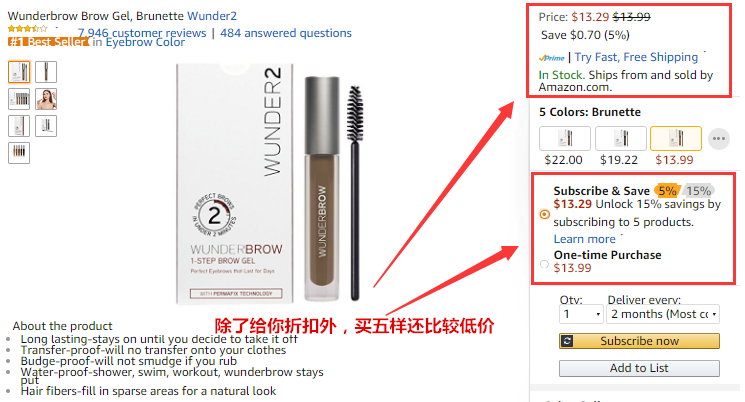The image size is (745, 402).
Task: Open the woman model photo thumbnail
Action: click(46, 99)
